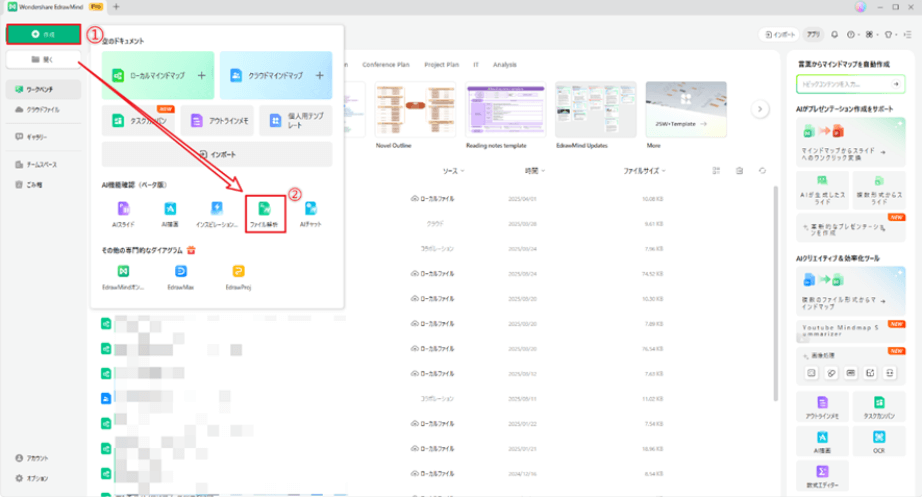The height and width of the screenshot is (497, 922).
Task: Open the mind map to slides one-click conversion card
Action: [x=850, y=142]
